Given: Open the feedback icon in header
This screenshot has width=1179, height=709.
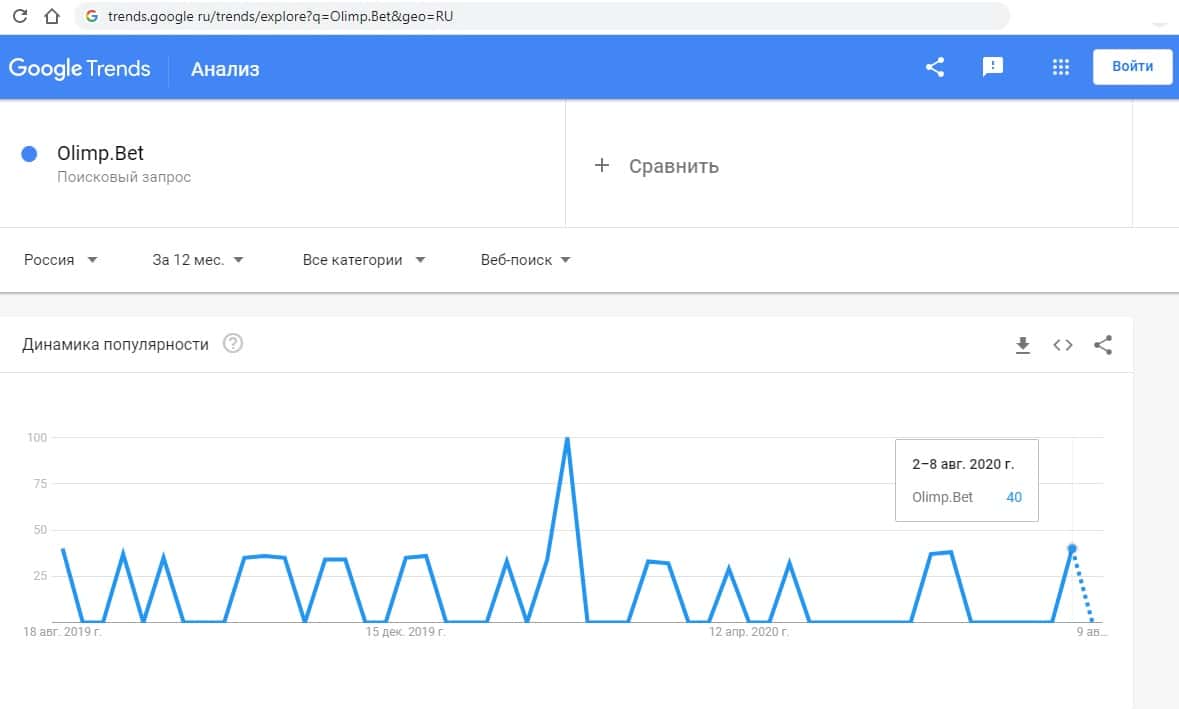Looking at the screenshot, I should (993, 67).
